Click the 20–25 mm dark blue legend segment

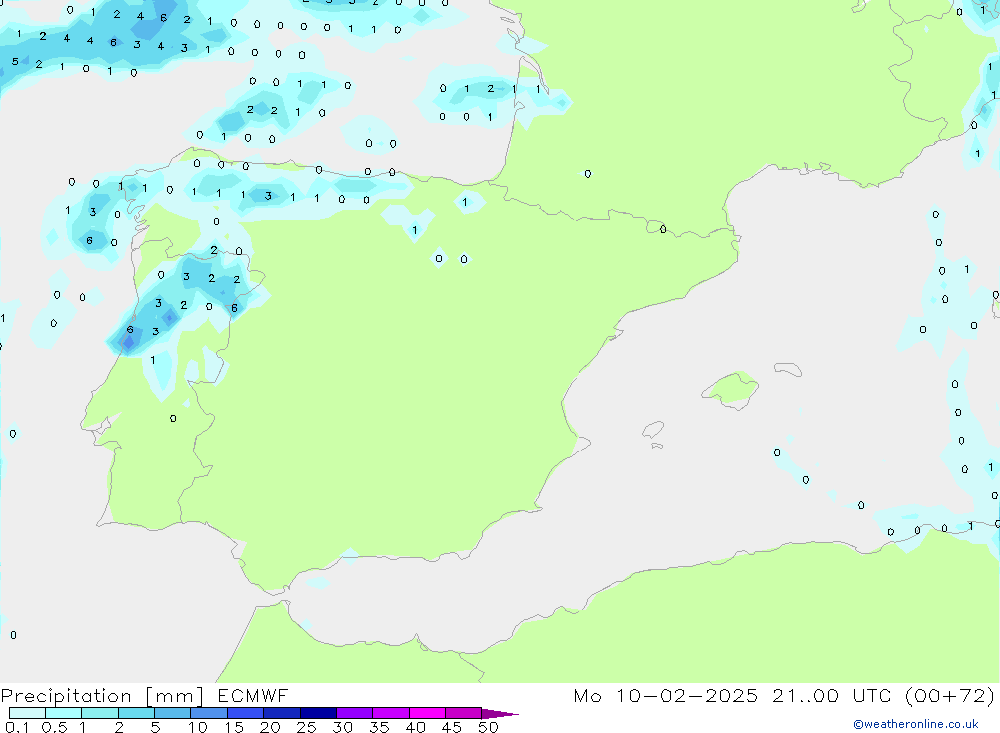coord(281,713)
